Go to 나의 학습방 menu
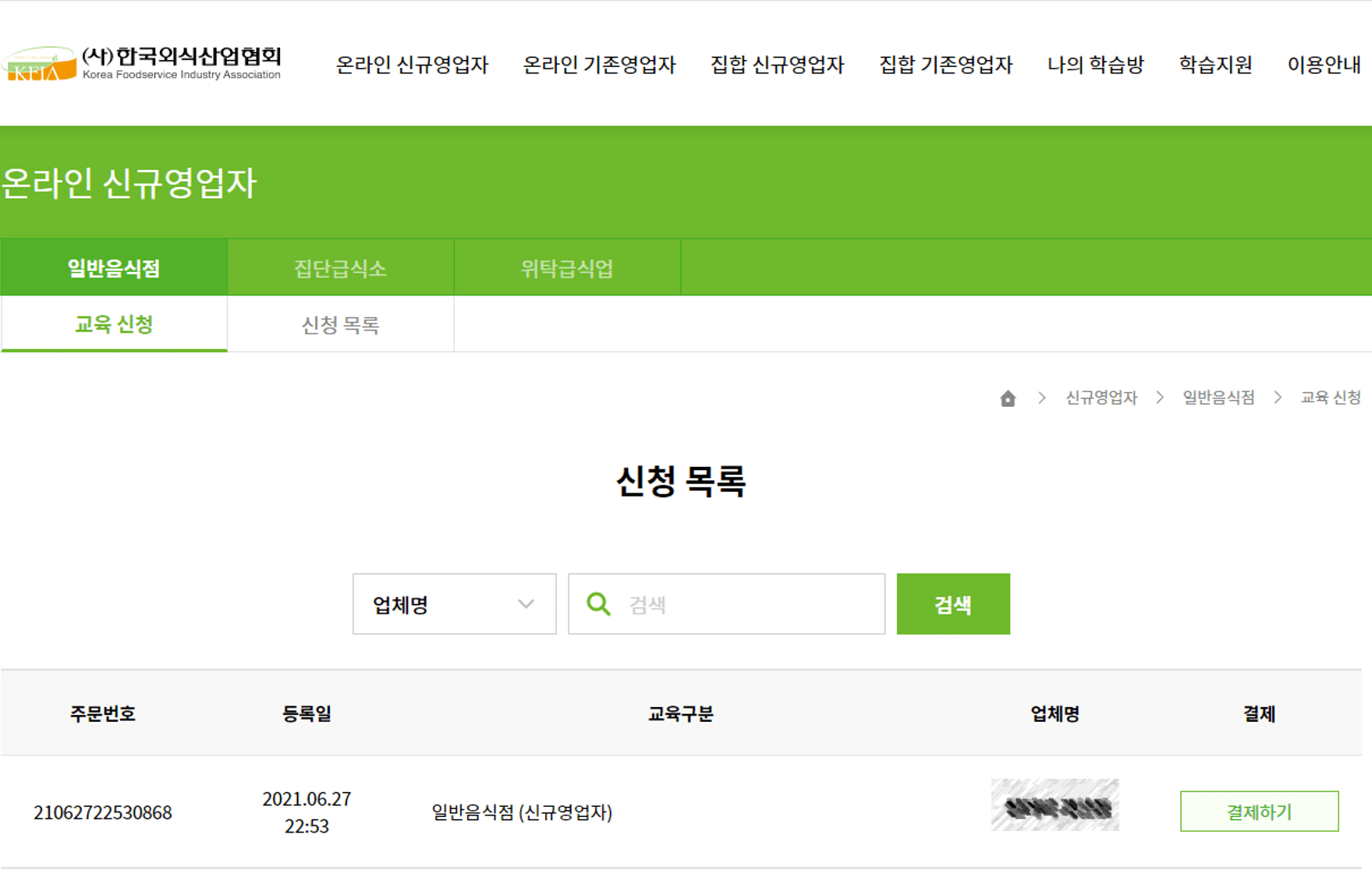 pyautogui.click(x=1095, y=65)
